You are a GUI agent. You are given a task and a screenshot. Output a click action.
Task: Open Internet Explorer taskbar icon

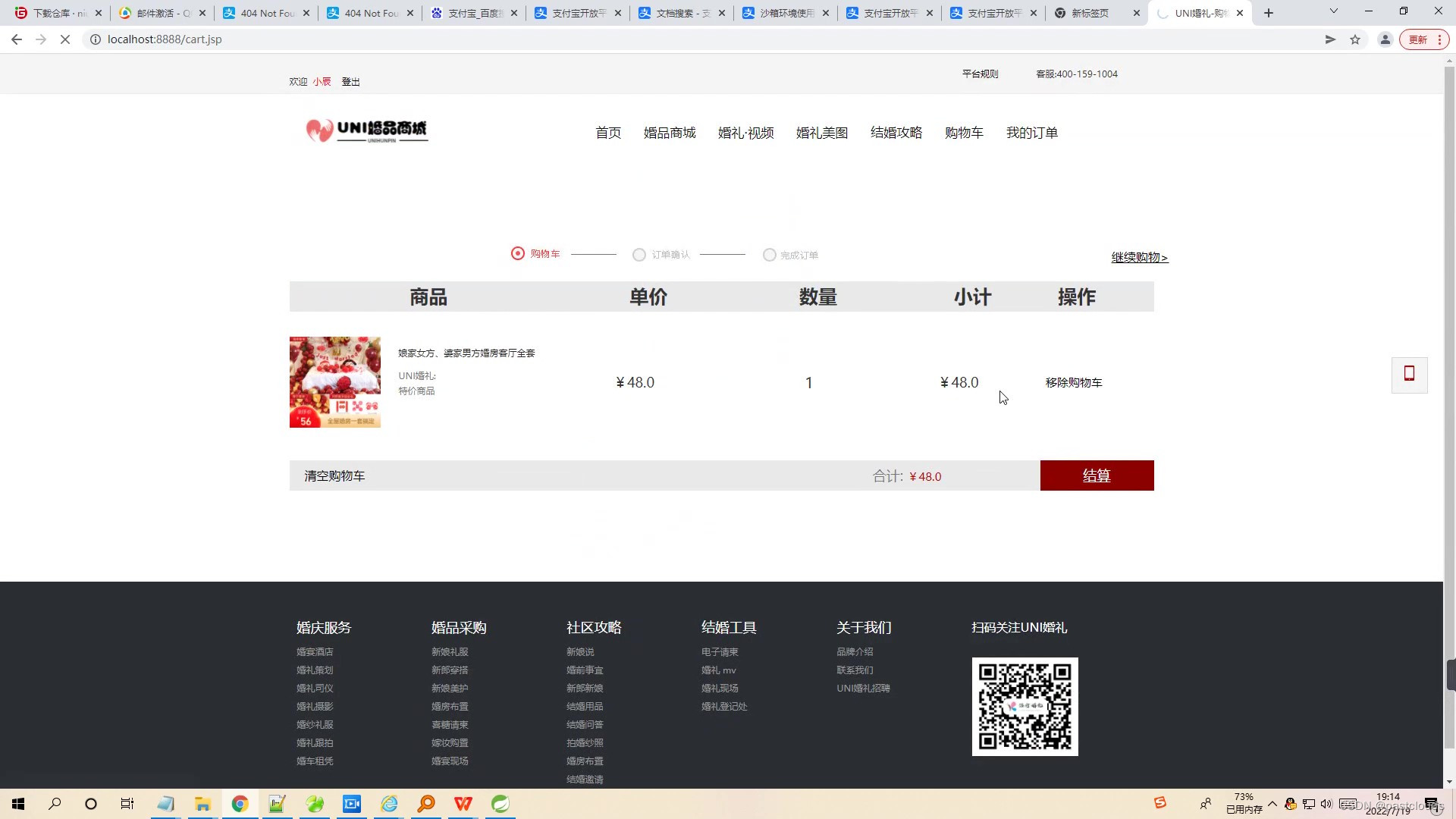coord(389,804)
